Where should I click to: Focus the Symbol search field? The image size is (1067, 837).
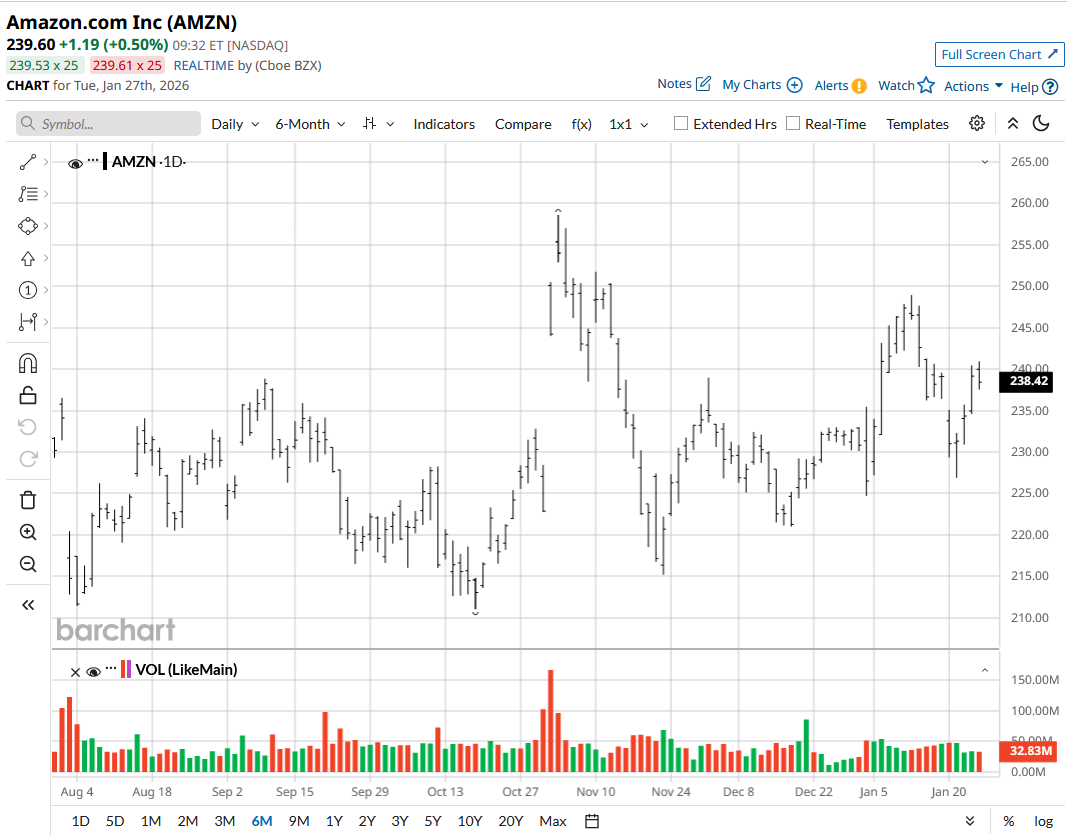[x=109, y=124]
